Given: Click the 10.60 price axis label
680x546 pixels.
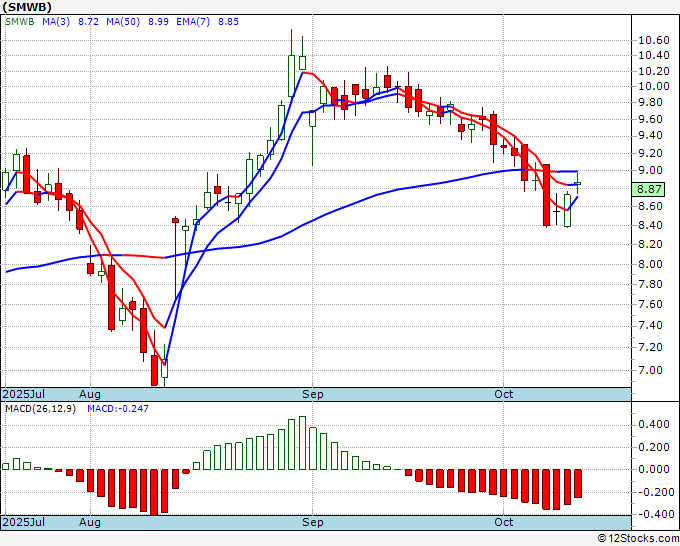Looking at the screenshot, I should (654, 40).
